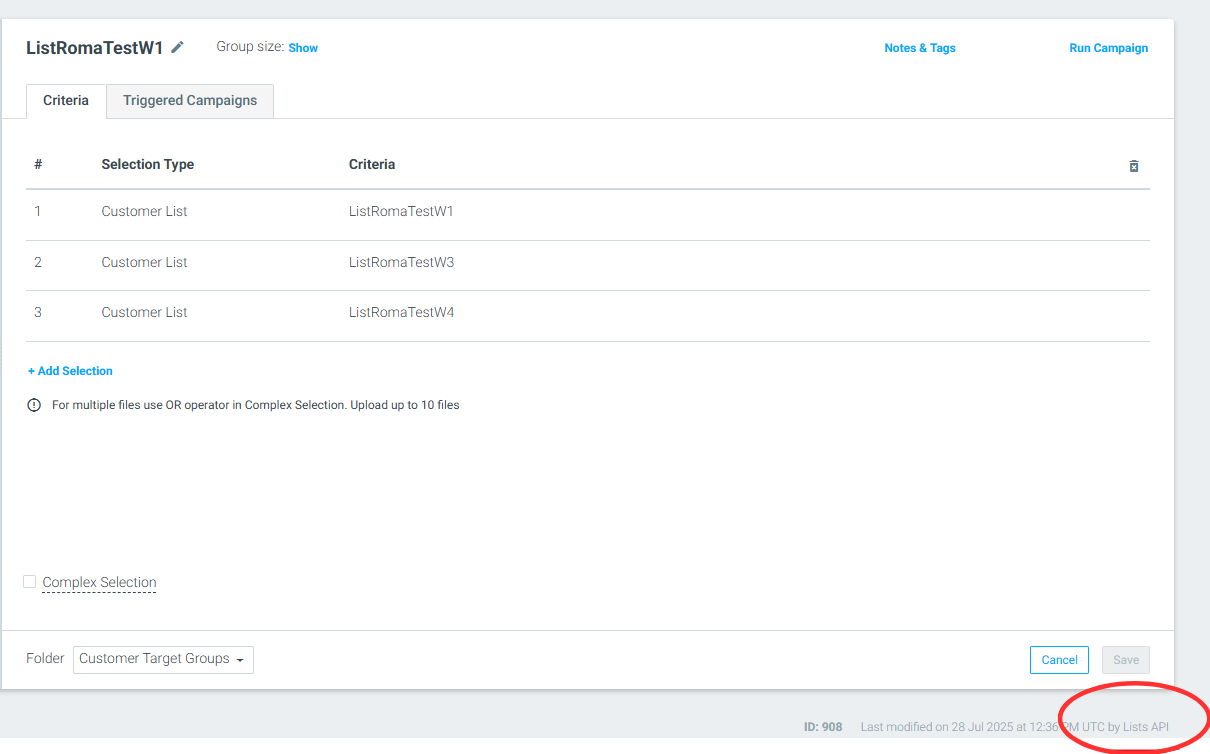
Task: Click the trash delete icon in table header
Action: (1133, 166)
